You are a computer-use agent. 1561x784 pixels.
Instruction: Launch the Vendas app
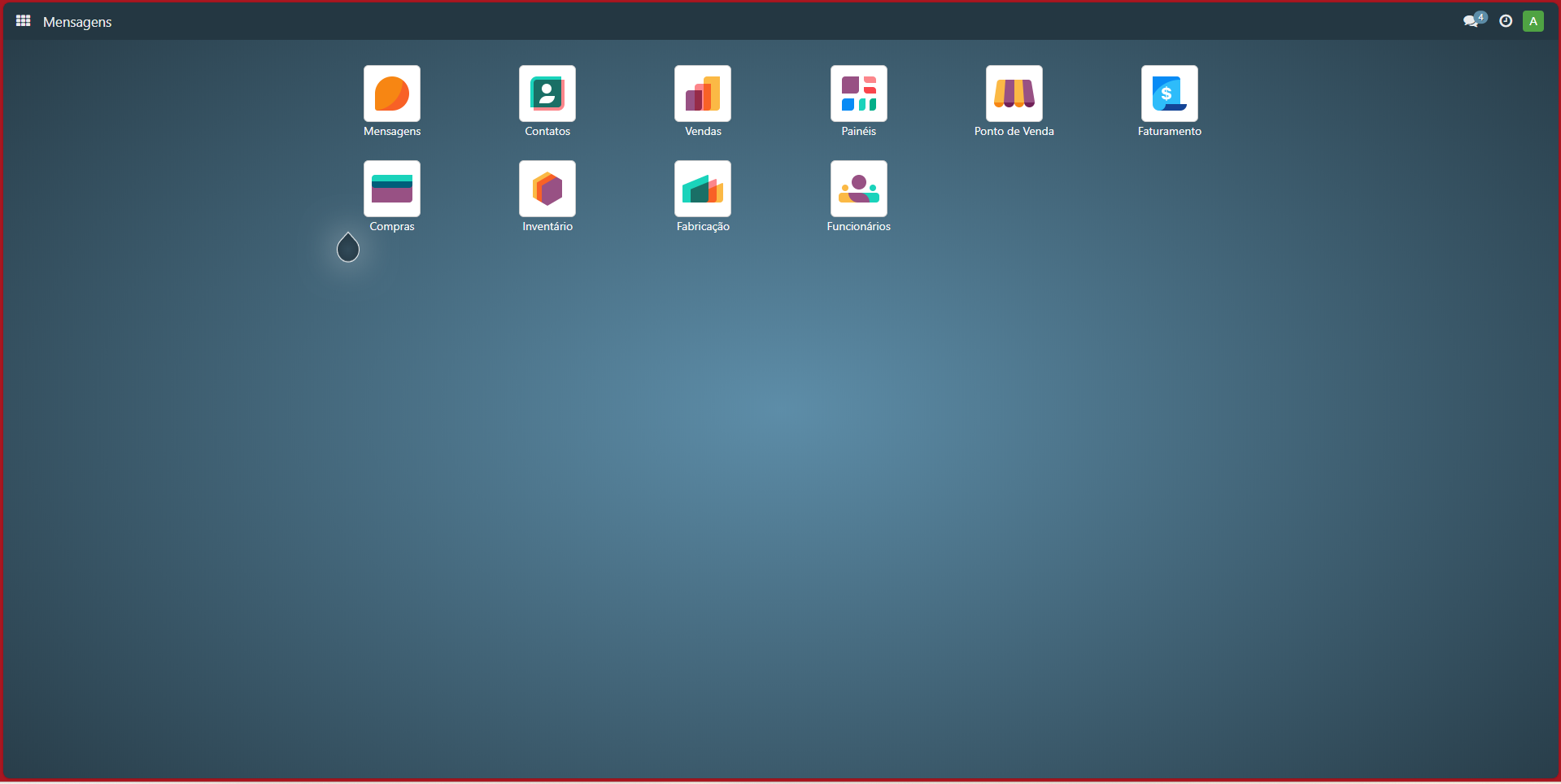pos(703,94)
